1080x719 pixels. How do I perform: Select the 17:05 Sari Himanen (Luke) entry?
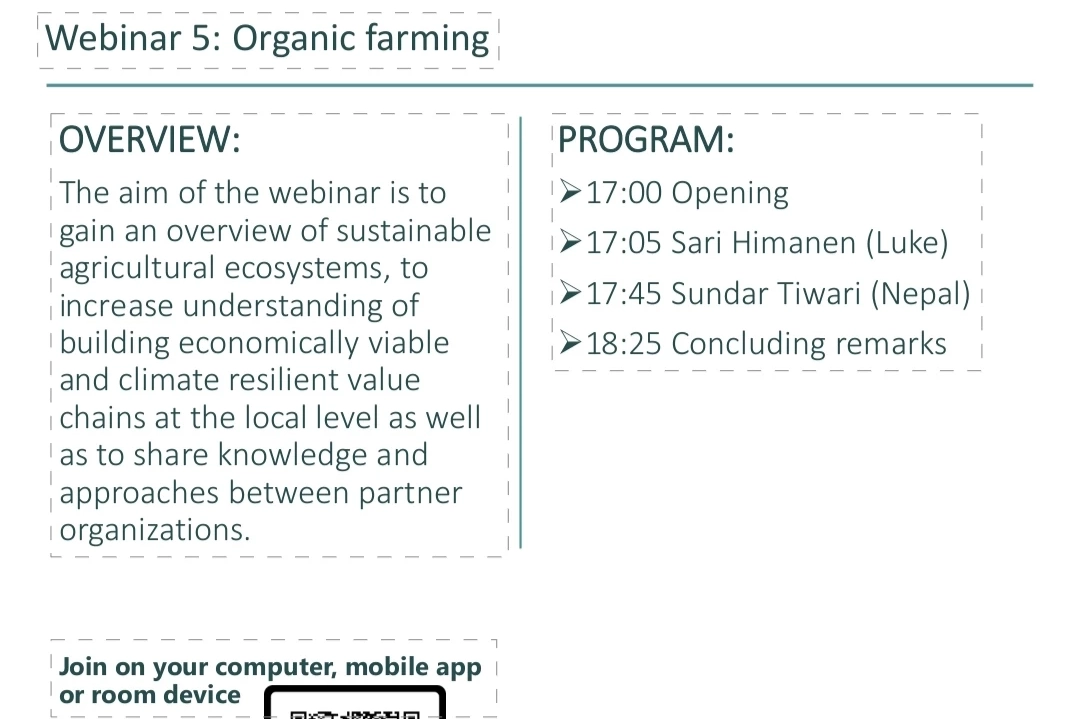point(767,242)
